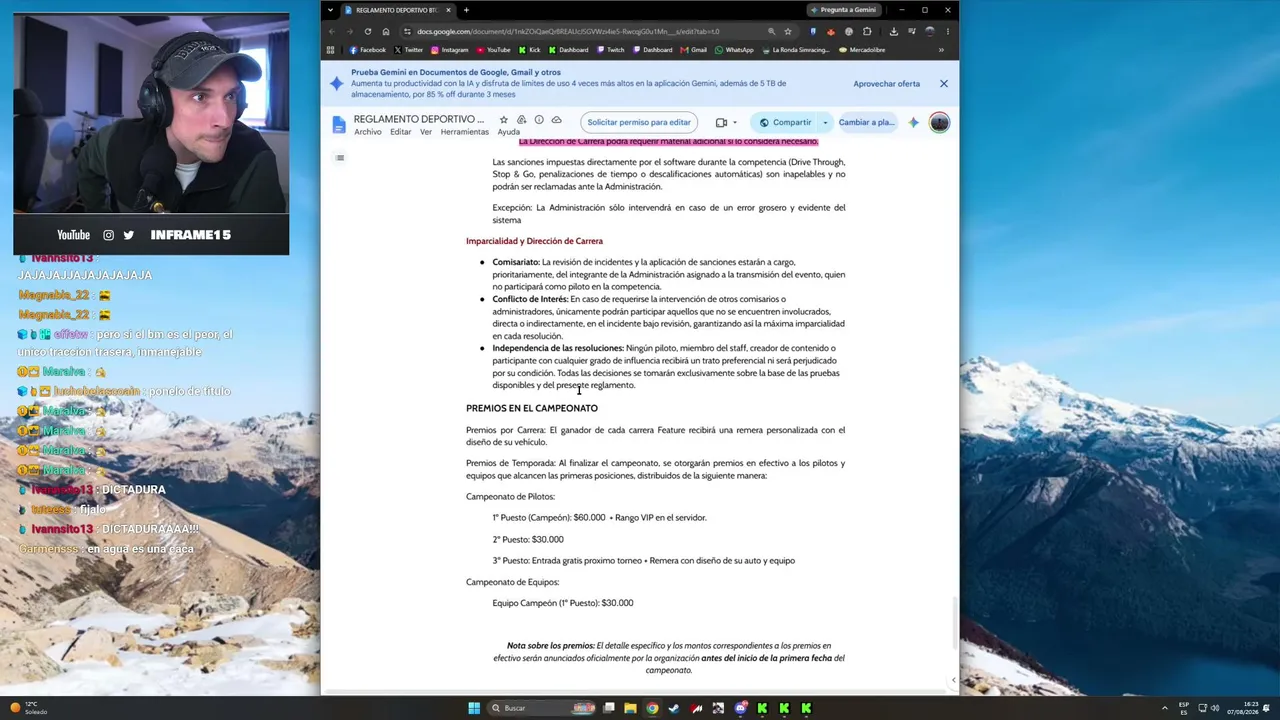Open a new browser tab

pos(466,10)
